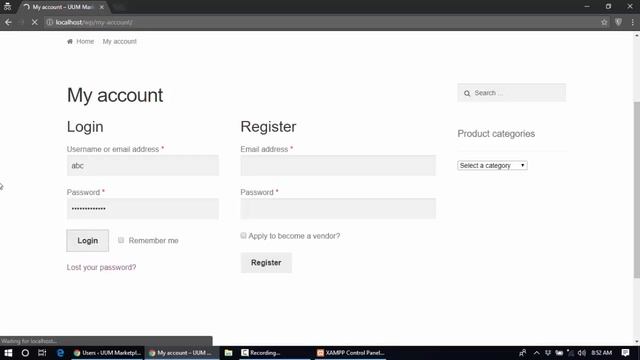
Task: Click the Register button
Action: coord(266,262)
